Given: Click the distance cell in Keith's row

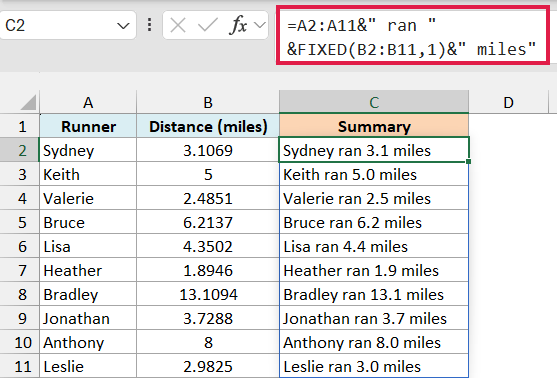Looking at the screenshot, I should [208, 174].
